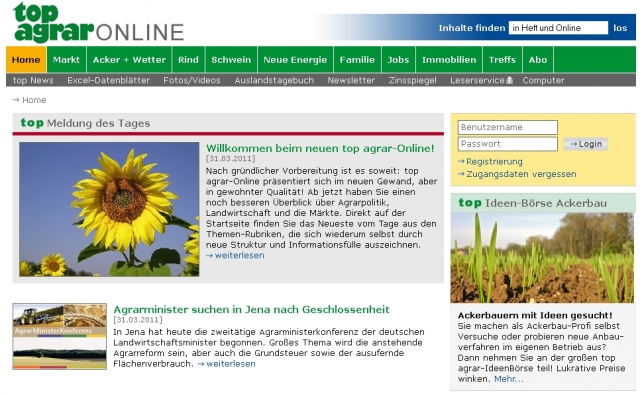
Task: Click the 'Inhalte finden' label
Action: coord(472,28)
